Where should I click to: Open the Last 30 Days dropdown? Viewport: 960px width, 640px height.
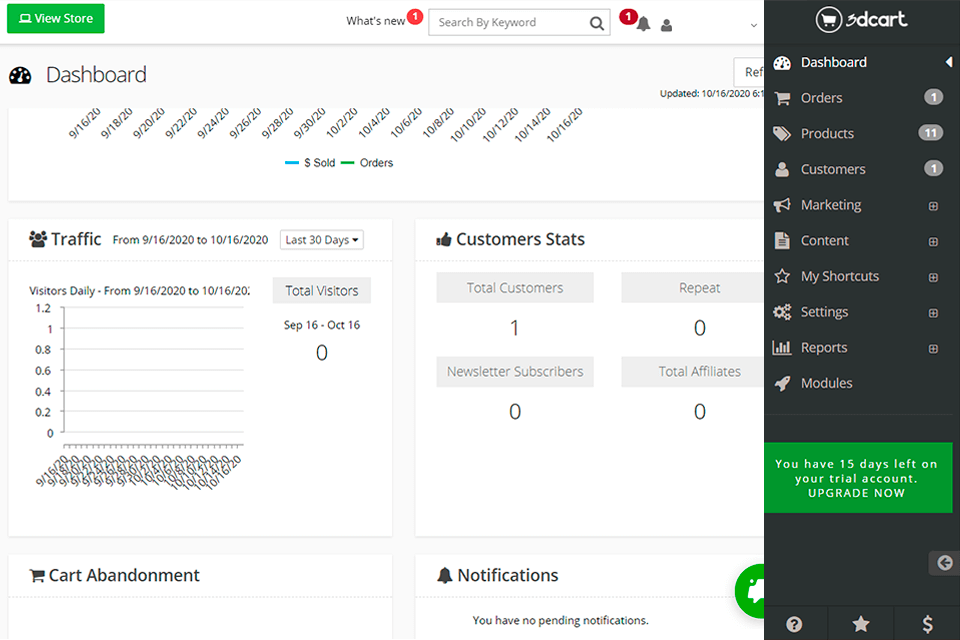point(322,240)
